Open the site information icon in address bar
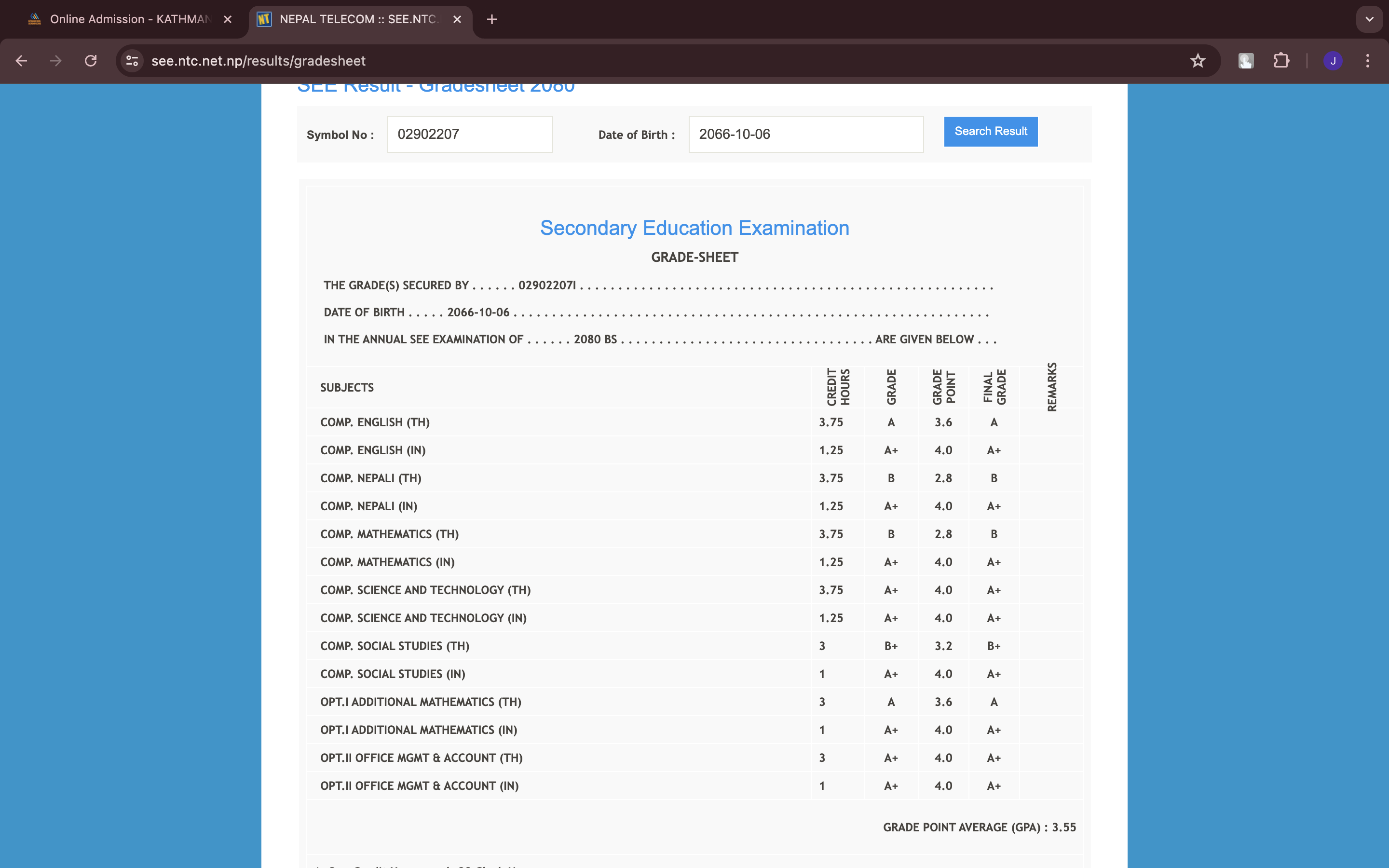Screen dimensions: 1389x868 click(x=132, y=61)
